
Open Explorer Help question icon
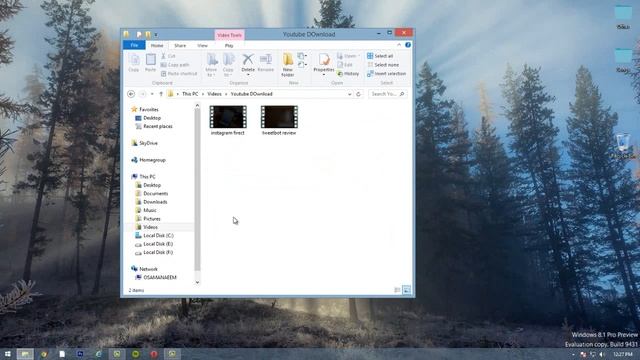pos(408,45)
